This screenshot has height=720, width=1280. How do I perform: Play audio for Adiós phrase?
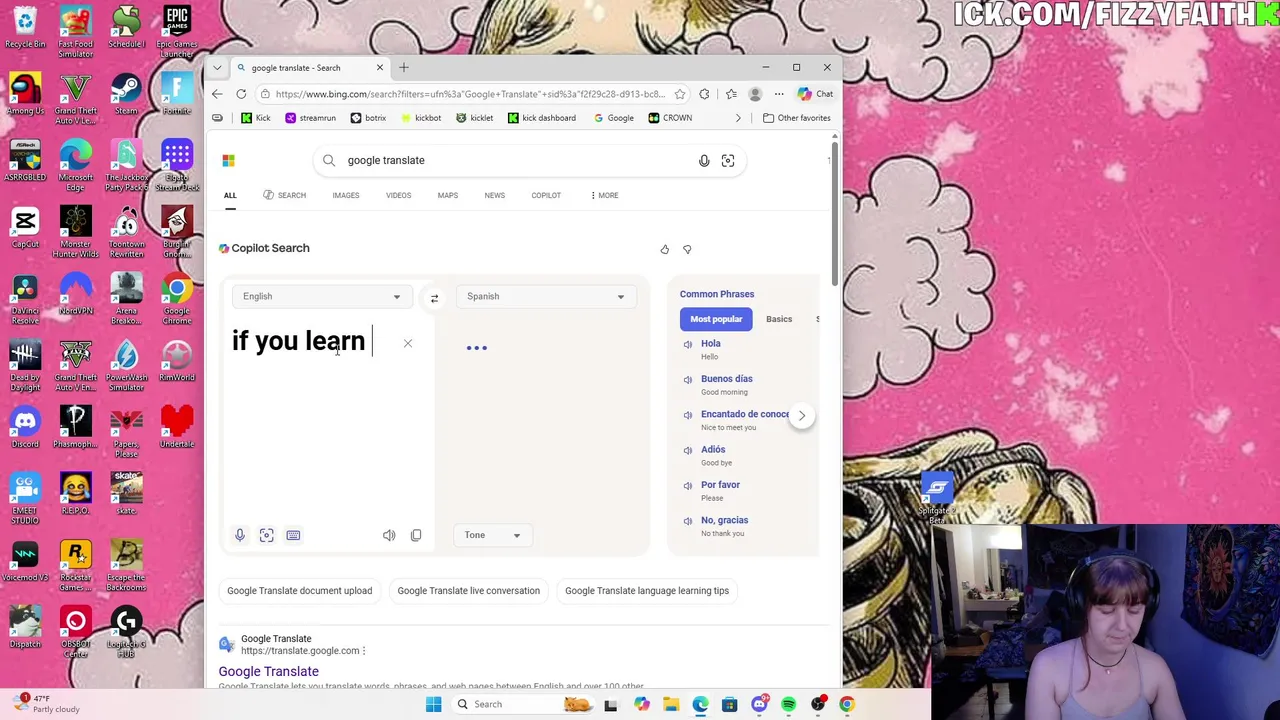click(x=687, y=450)
